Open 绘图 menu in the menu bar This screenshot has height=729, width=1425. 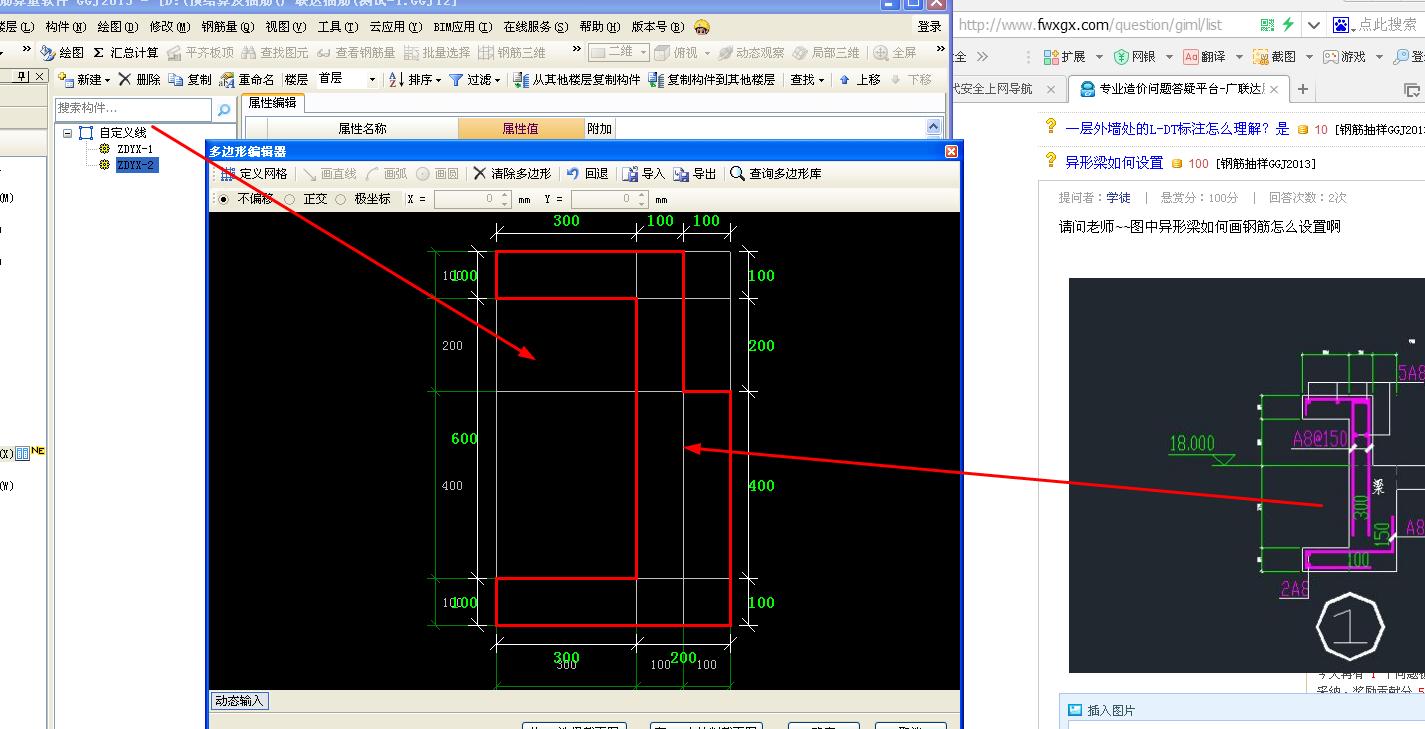click(118, 27)
